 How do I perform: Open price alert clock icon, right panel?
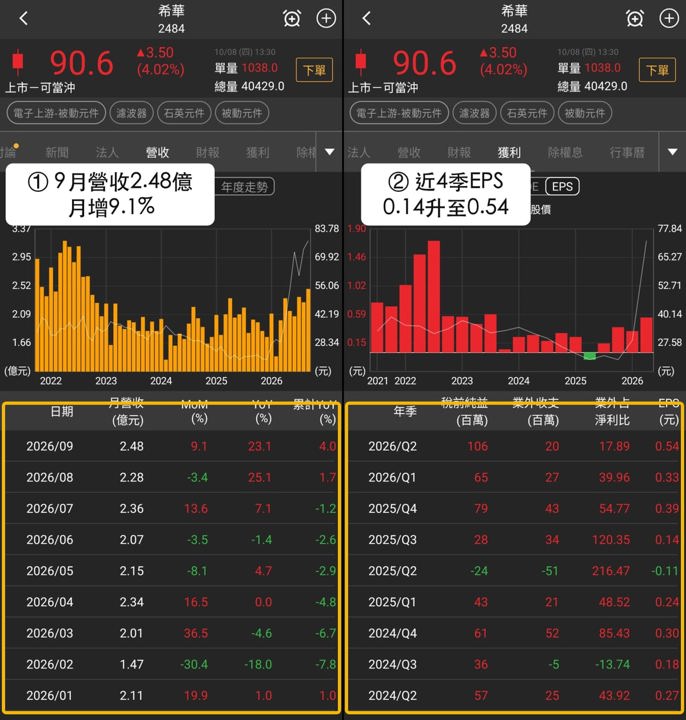tap(635, 18)
